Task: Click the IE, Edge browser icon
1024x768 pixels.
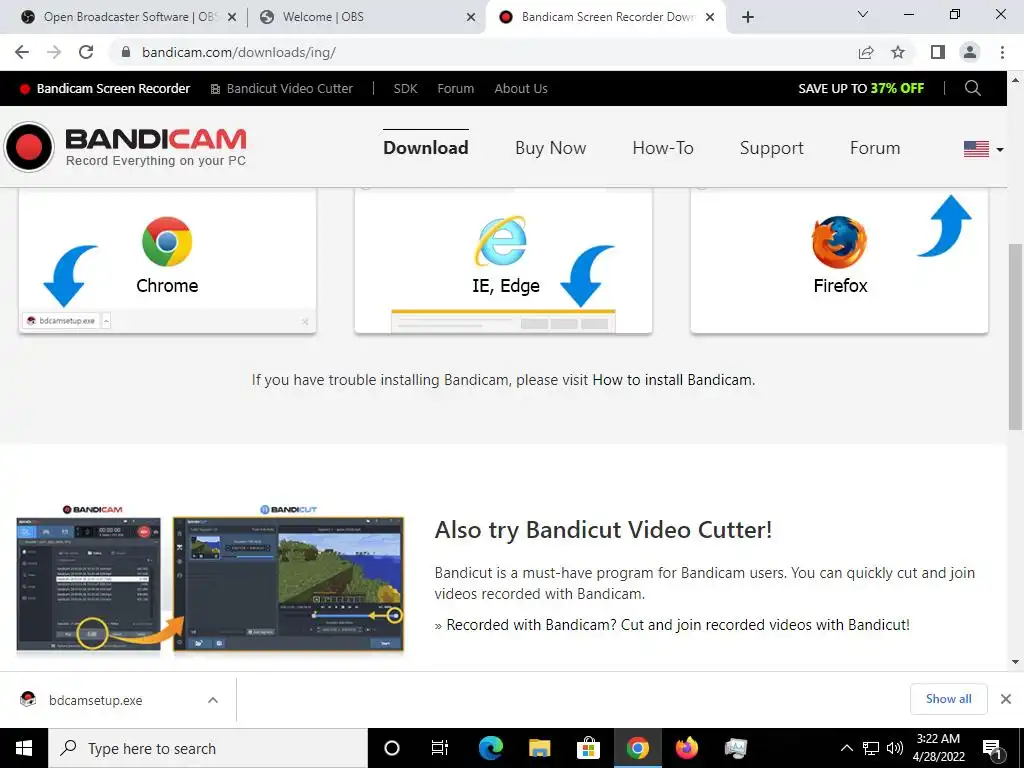Action: coord(500,241)
